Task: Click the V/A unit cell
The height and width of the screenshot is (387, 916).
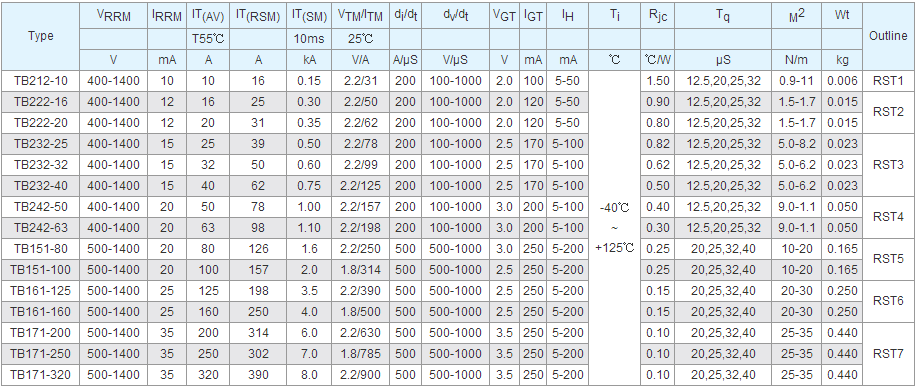Action: pyautogui.click(x=360, y=60)
